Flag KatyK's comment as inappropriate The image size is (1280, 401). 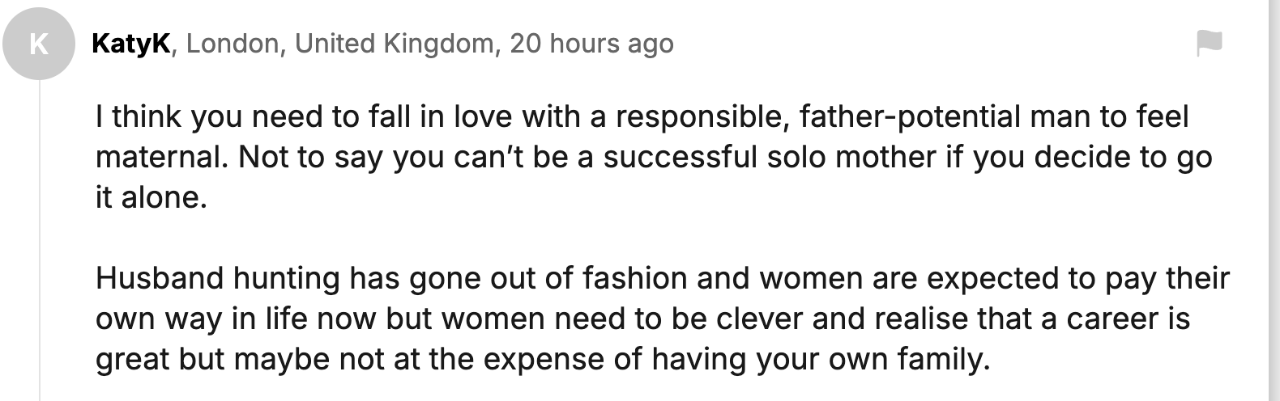pos(1209,44)
